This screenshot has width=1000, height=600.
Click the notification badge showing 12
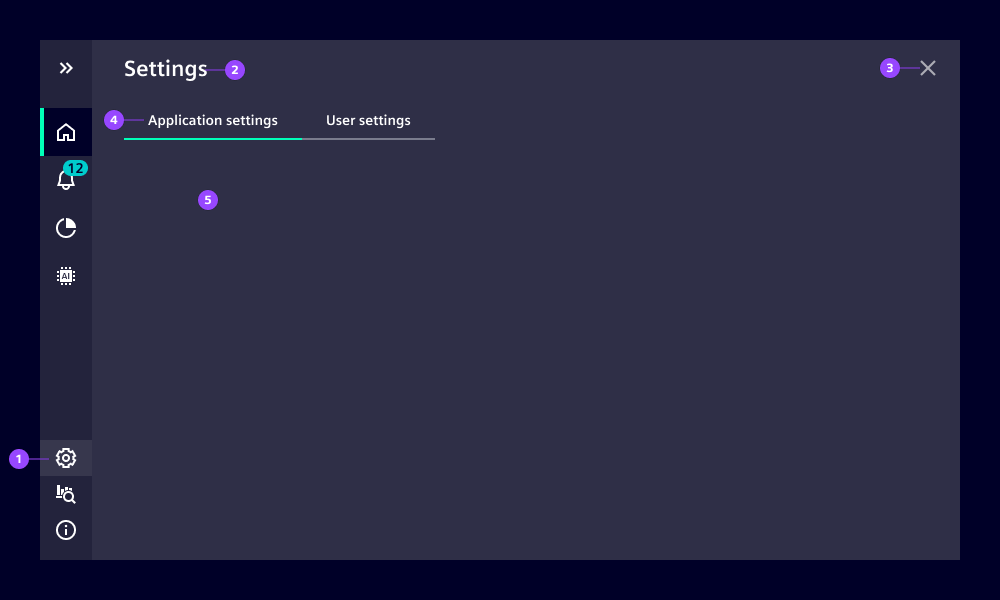tap(73, 169)
